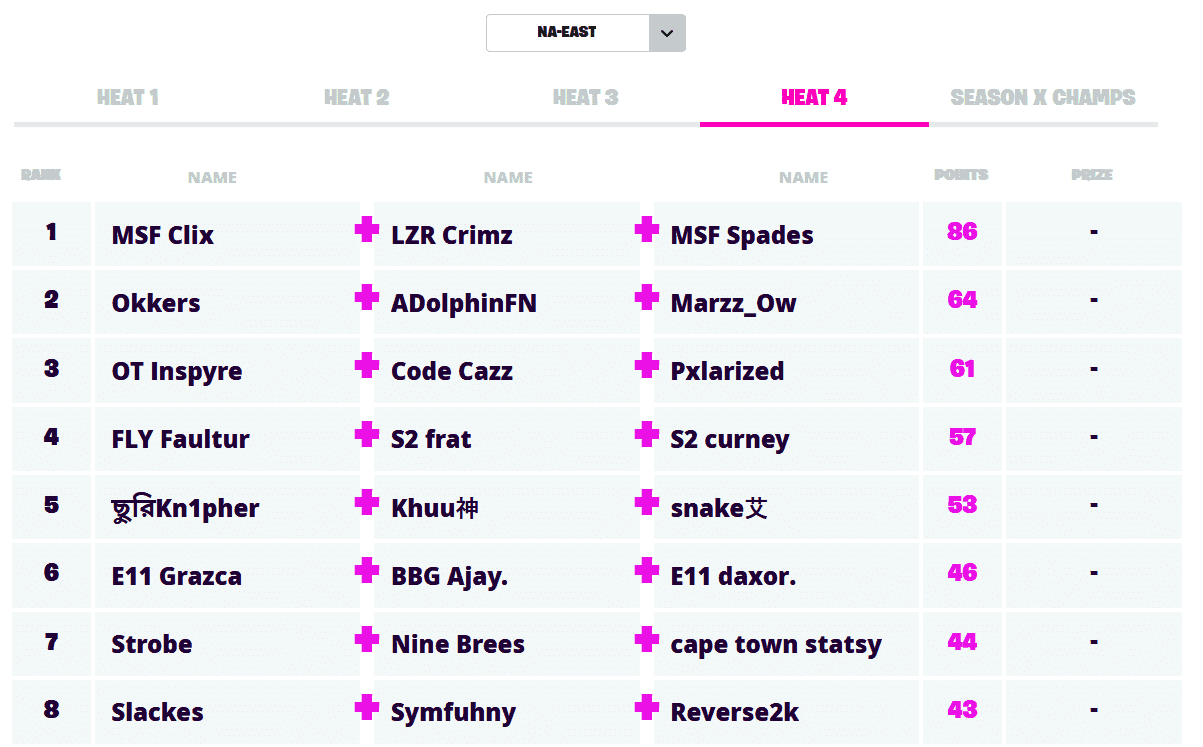The width and height of the screenshot is (1203, 747).
Task: Click player name Symfuhny
Action: [x=454, y=713]
